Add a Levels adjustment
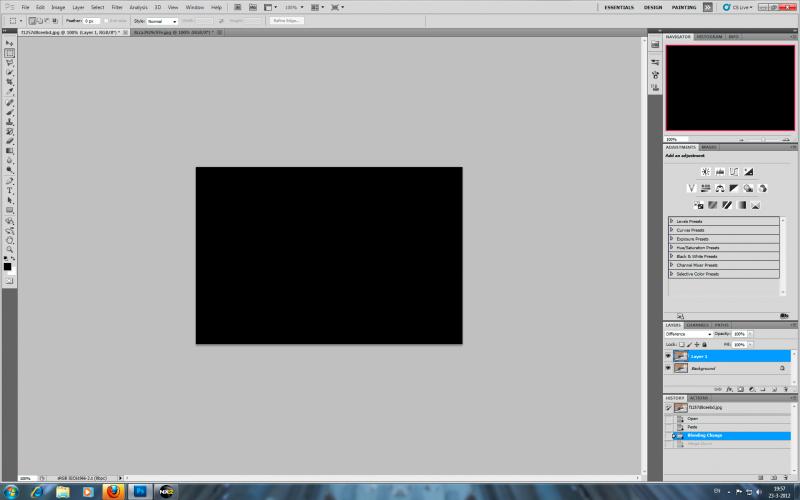Viewport: 800px width, 500px height. pyautogui.click(x=719, y=172)
